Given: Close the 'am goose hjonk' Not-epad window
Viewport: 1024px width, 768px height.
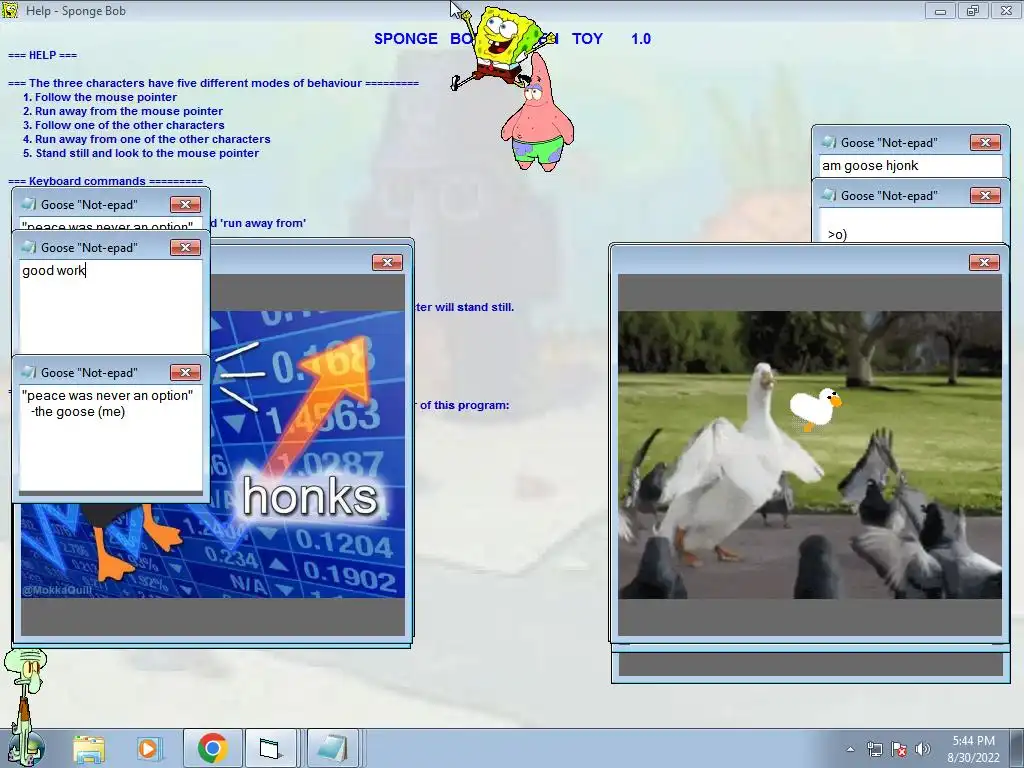Looking at the screenshot, I should (x=985, y=142).
